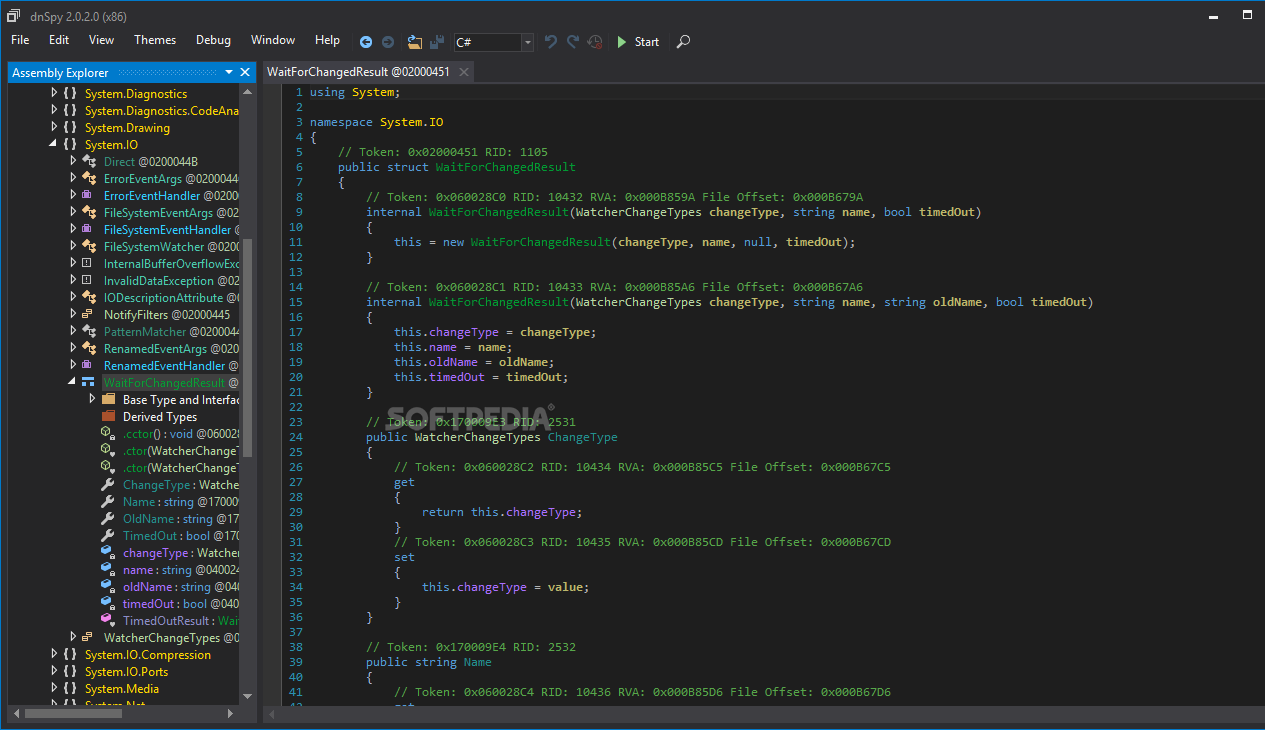This screenshot has height=730, width=1265.
Task: Open search with the magnifier icon
Action: pos(683,42)
